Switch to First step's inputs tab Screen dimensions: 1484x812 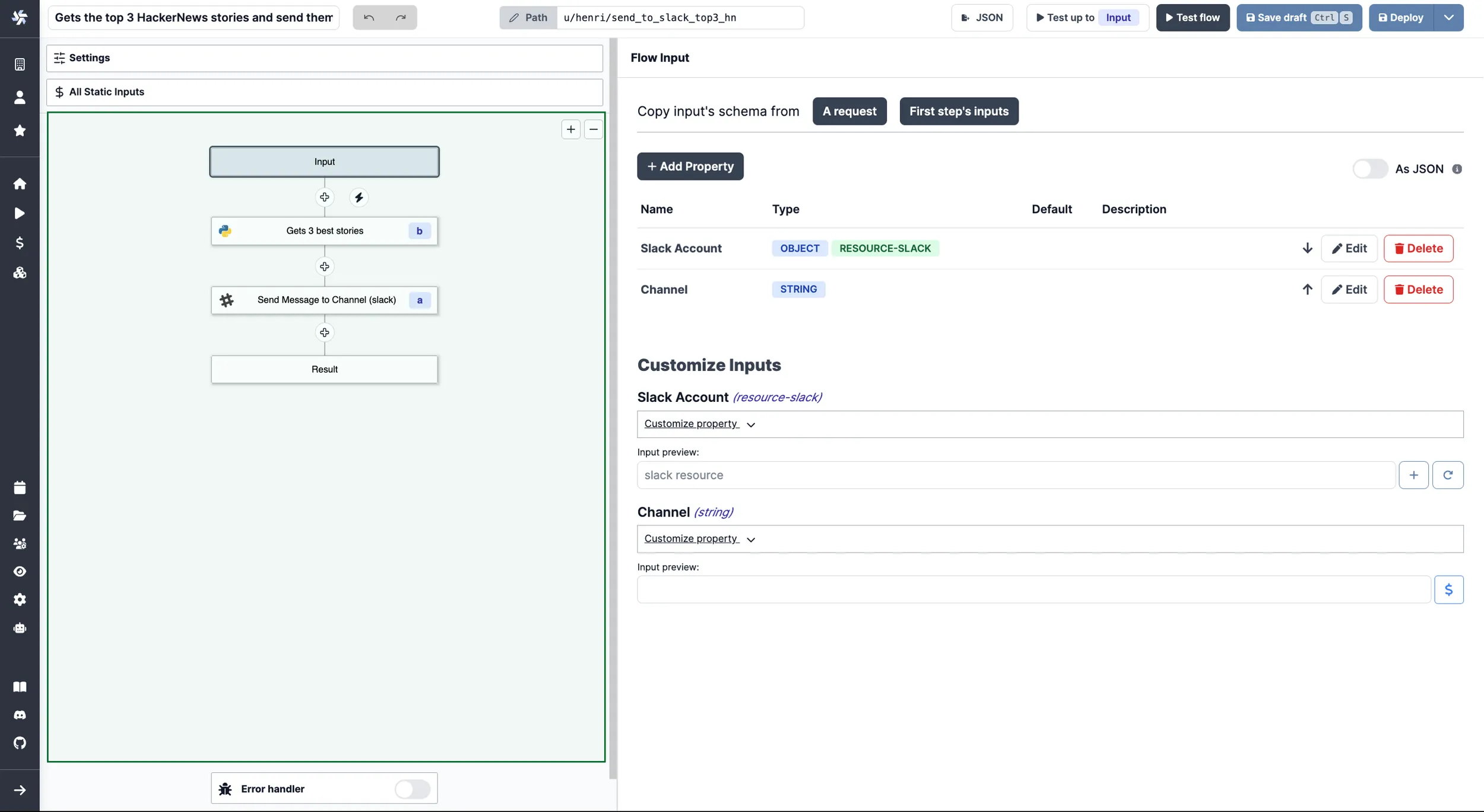pos(958,111)
